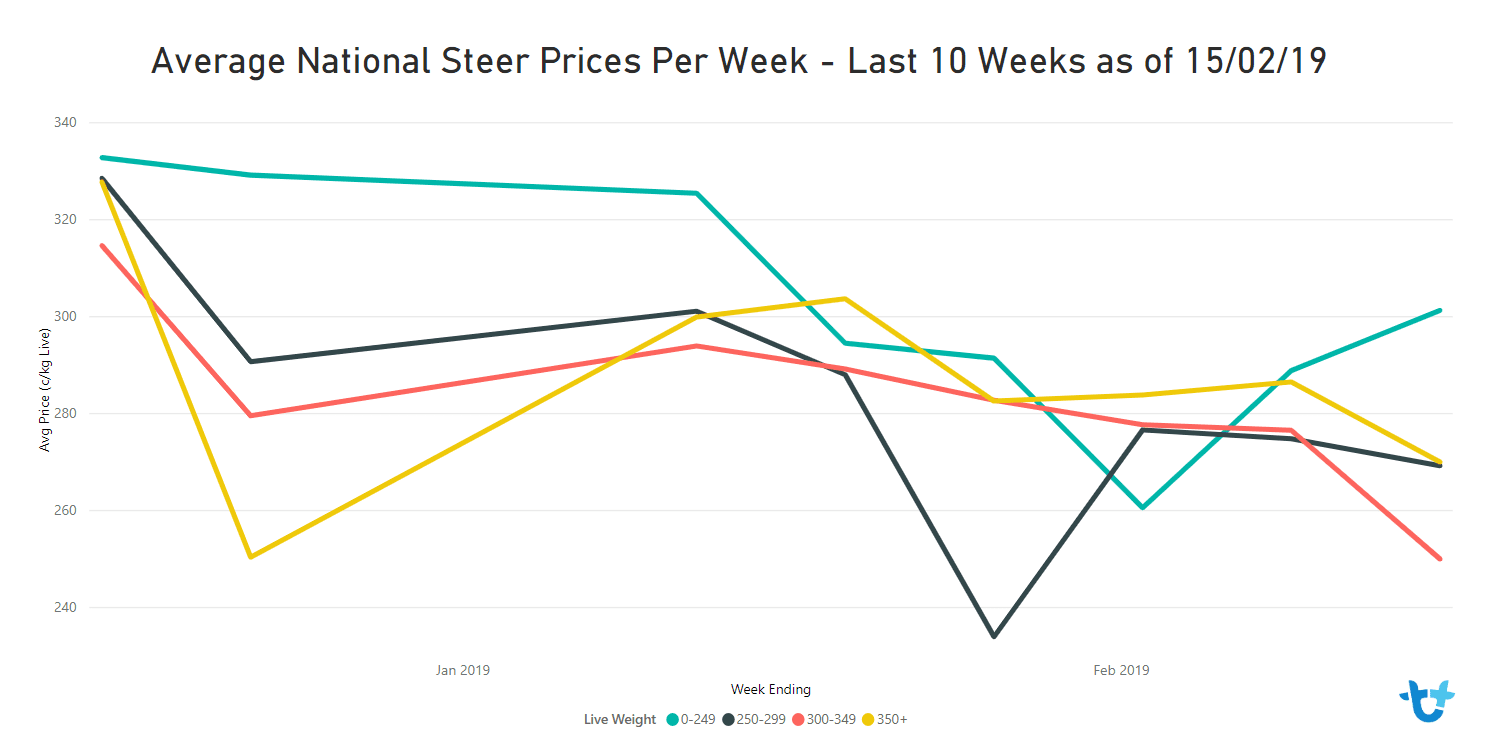Click the yellow 350+ legend dot
Screen dimensions: 1512x734
click(x=868, y=719)
